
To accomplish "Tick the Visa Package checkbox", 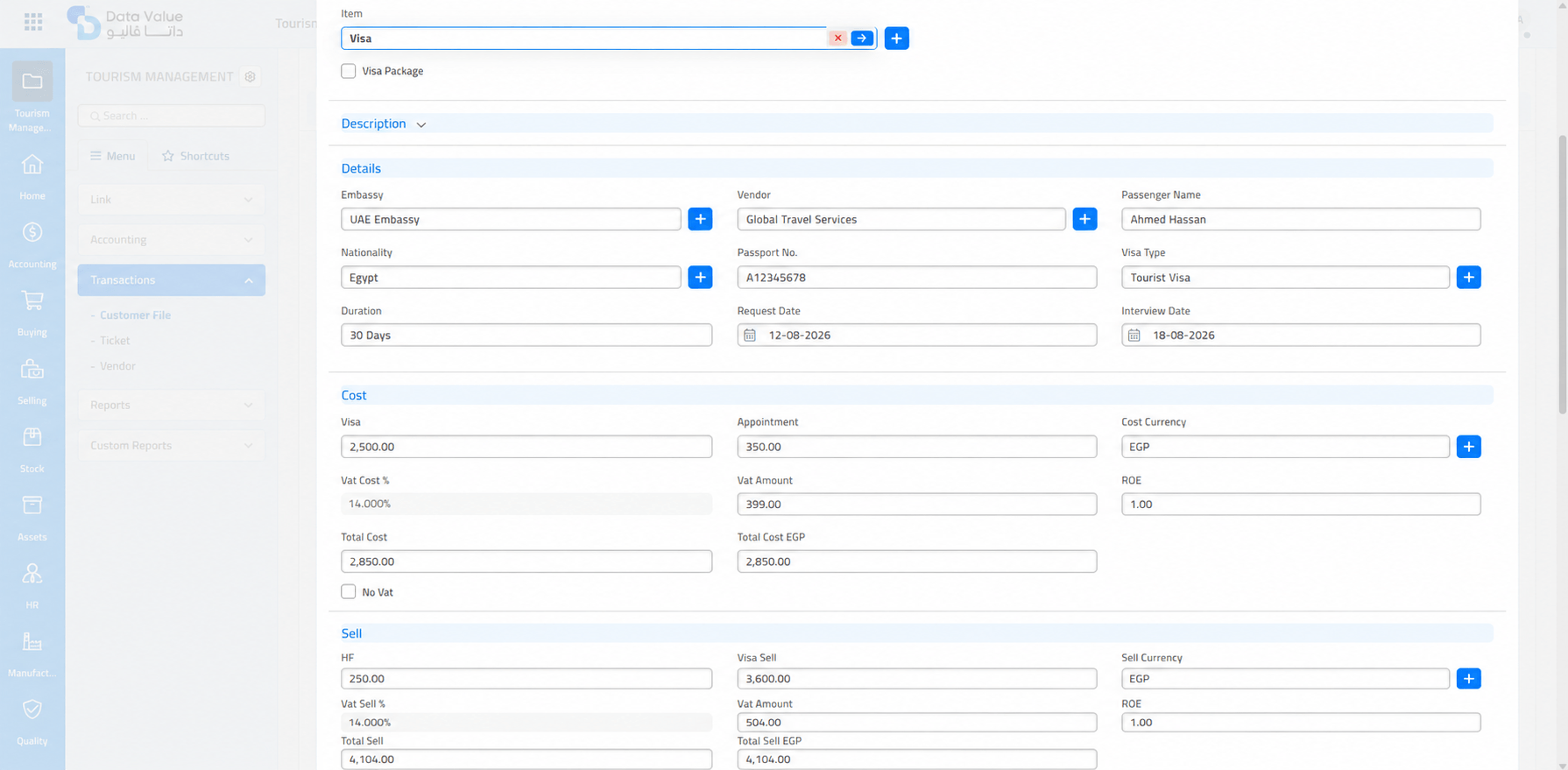I will click(x=349, y=71).
